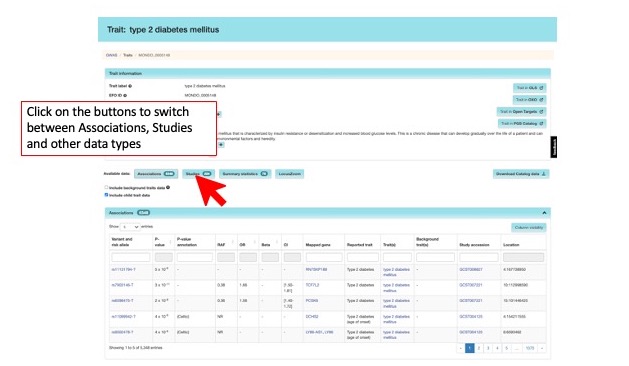Go to the previous page of results
Image resolution: width=629 pixels, height=366 pixels.
click(x=461, y=348)
